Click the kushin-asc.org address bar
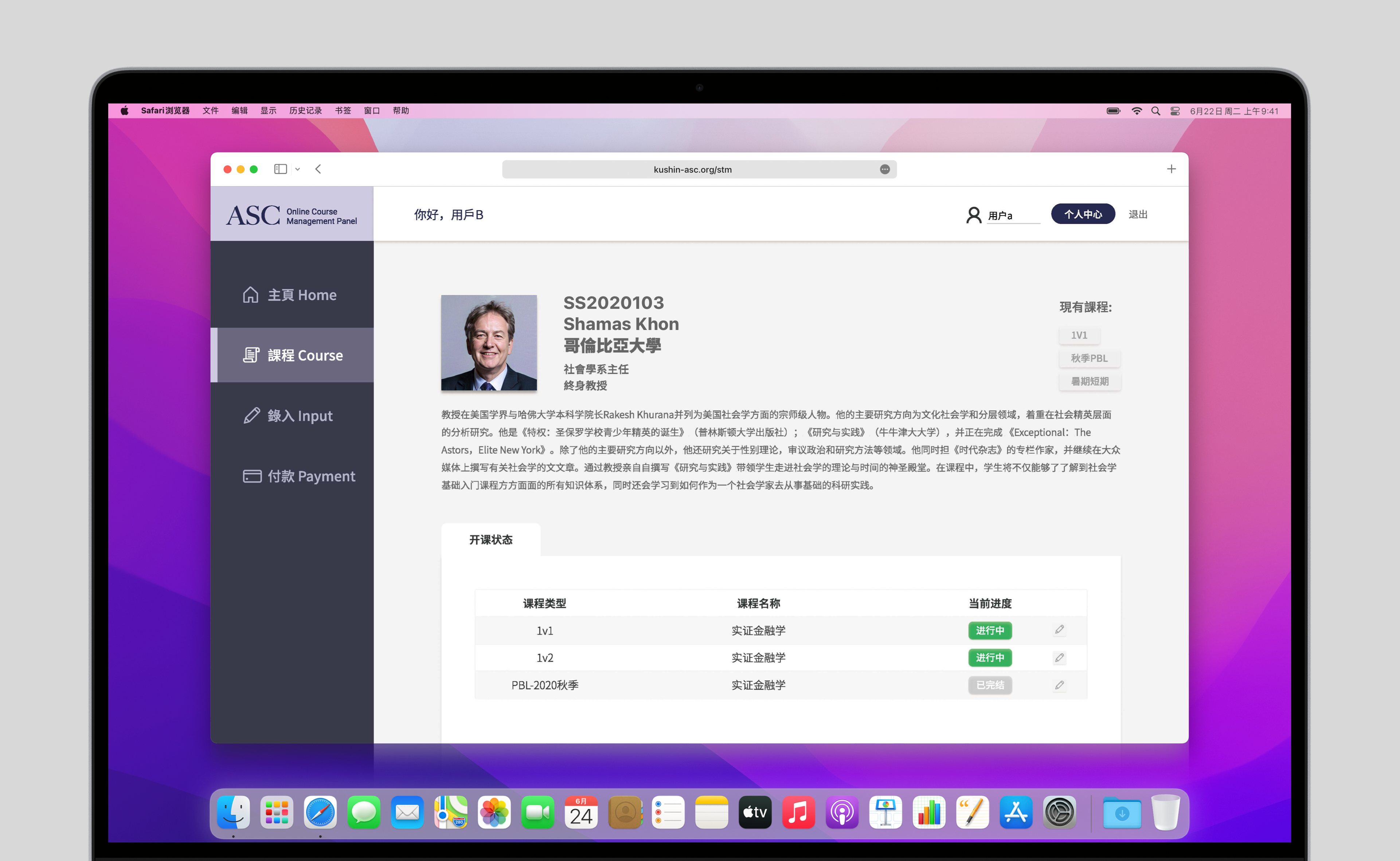This screenshot has height=861, width=1400. 692,169
